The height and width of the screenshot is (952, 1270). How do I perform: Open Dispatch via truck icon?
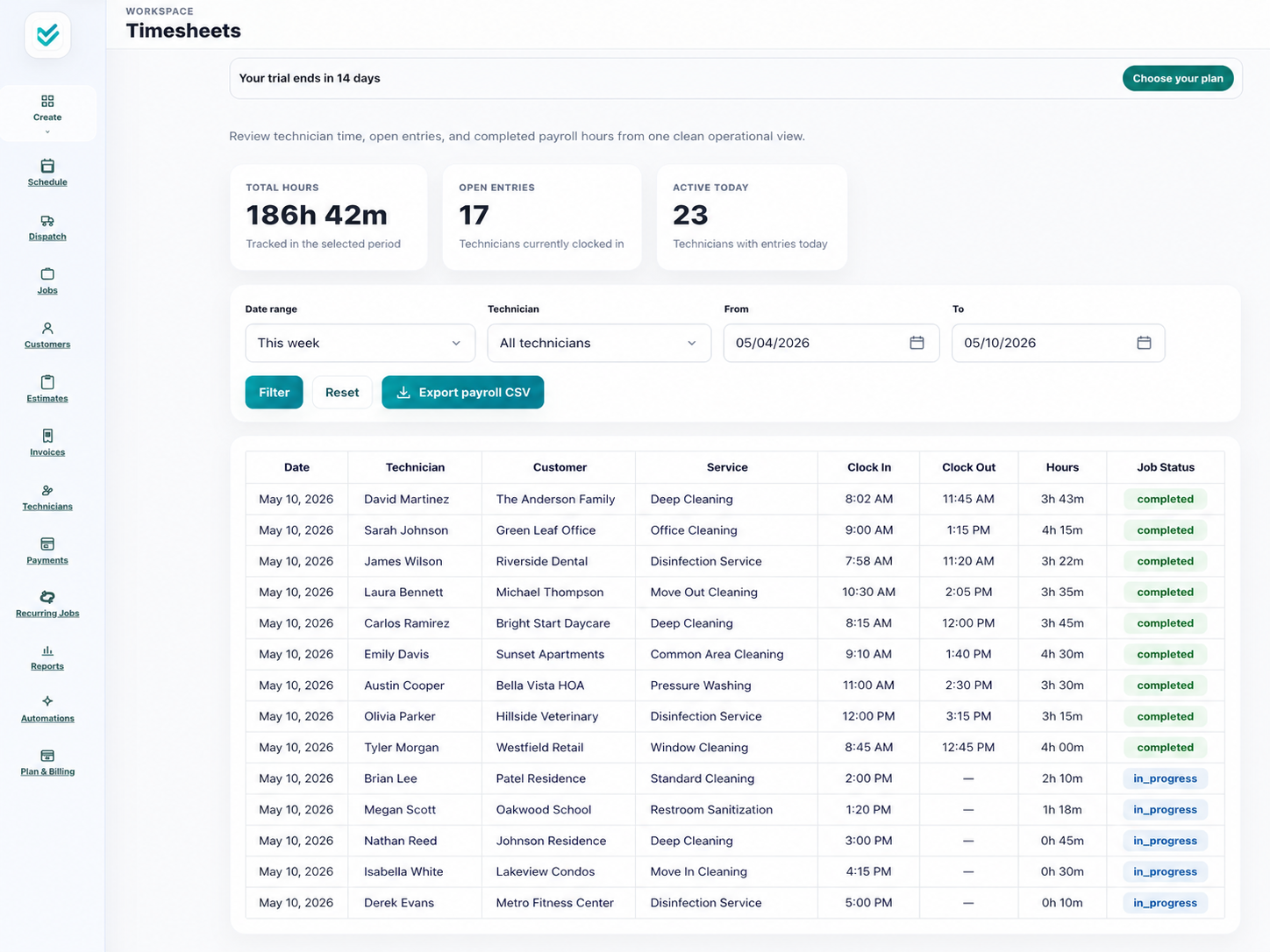click(47, 221)
